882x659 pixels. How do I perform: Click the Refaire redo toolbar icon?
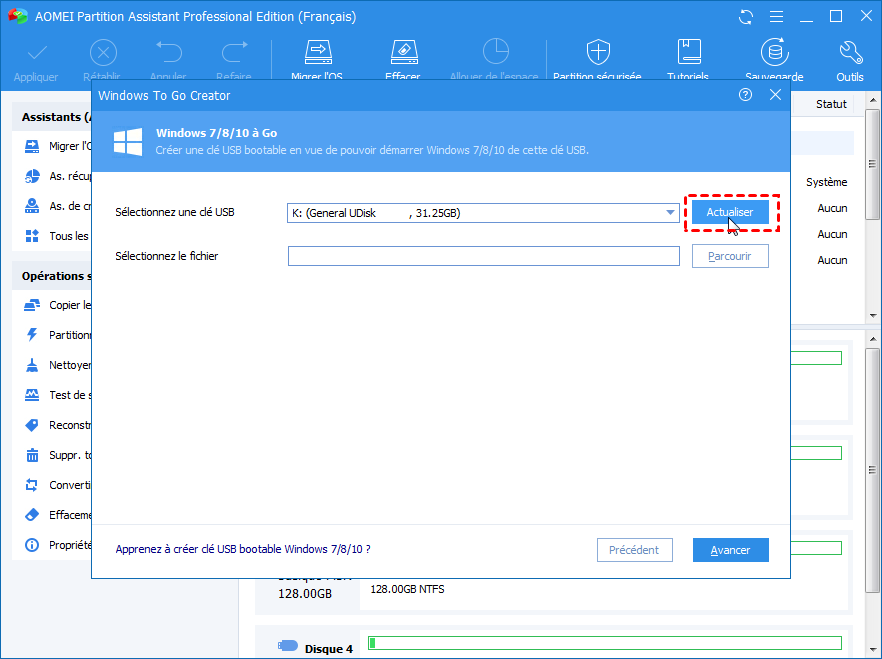[235, 52]
